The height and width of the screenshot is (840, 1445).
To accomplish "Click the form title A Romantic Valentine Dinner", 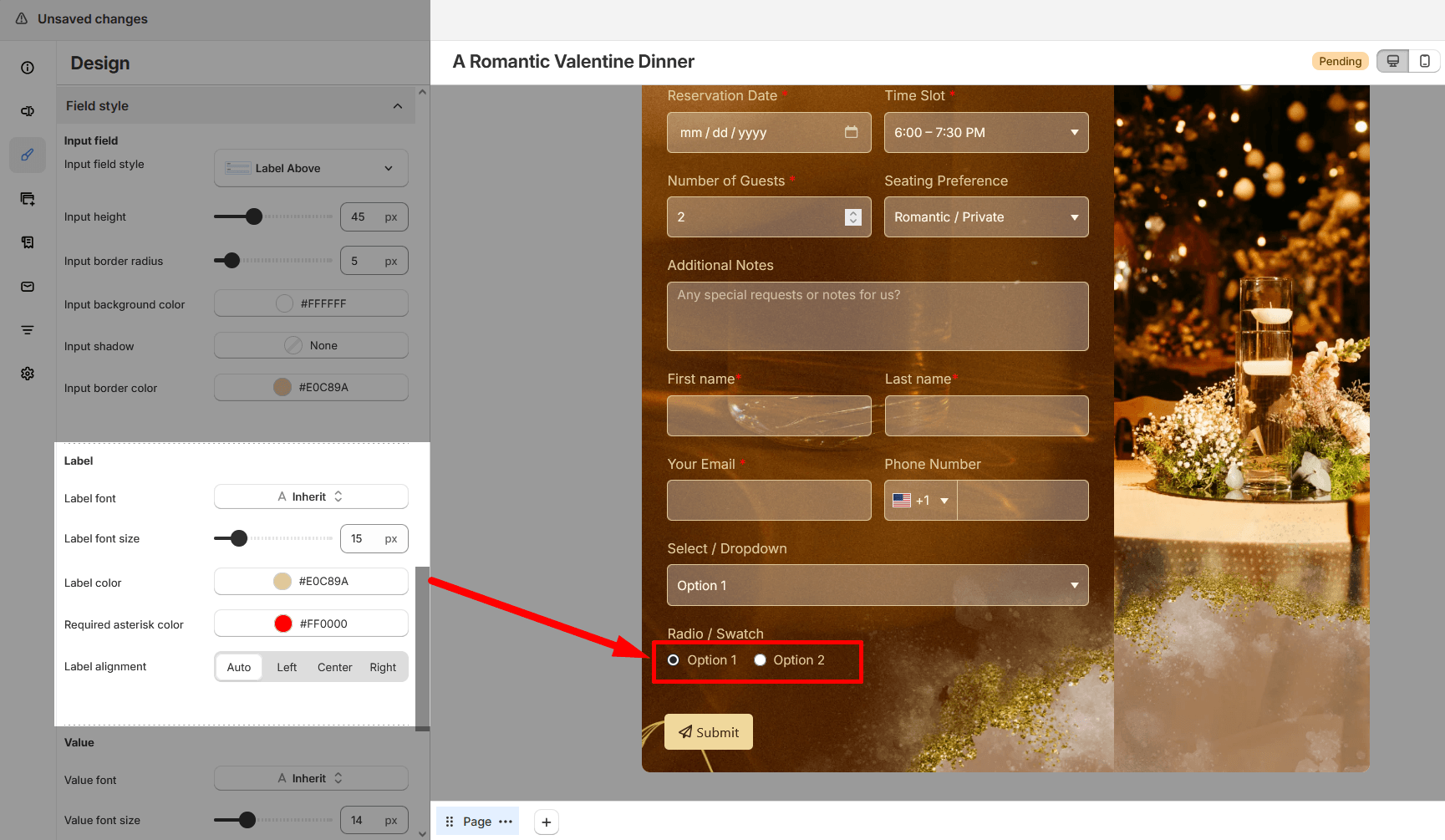I will point(573,61).
